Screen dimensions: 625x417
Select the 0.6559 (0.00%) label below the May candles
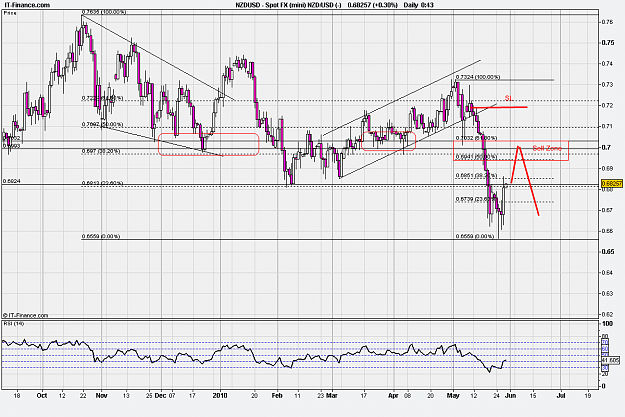(475, 236)
